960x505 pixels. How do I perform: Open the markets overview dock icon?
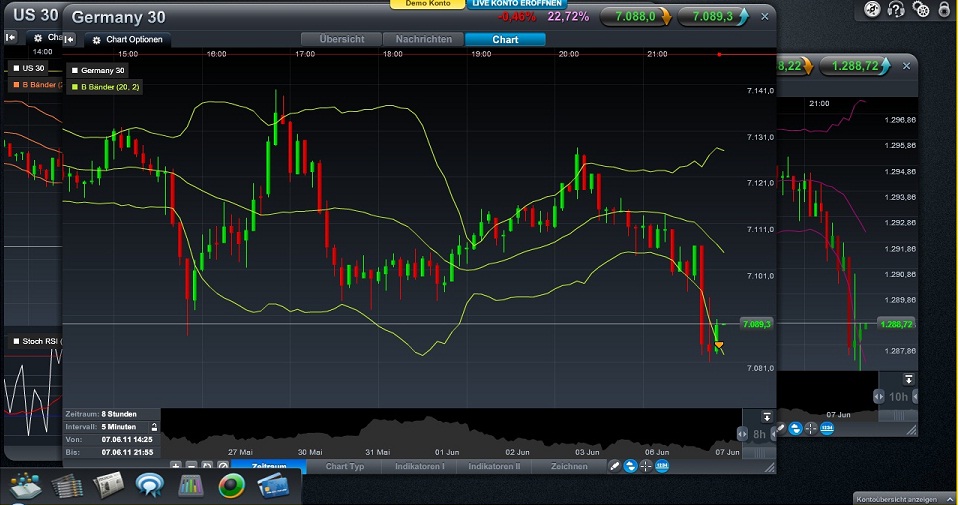24,486
